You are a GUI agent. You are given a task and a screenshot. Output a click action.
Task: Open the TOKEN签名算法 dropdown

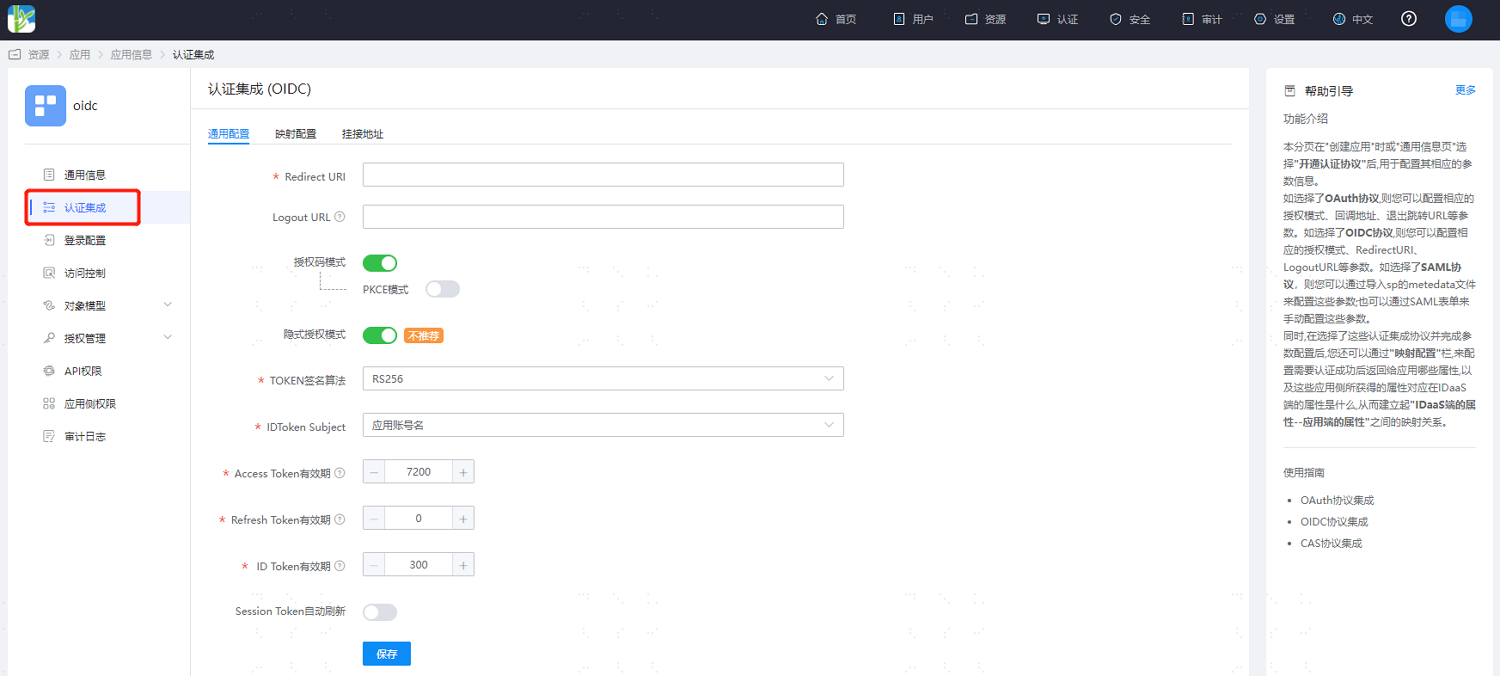pyautogui.click(x=603, y=379)
